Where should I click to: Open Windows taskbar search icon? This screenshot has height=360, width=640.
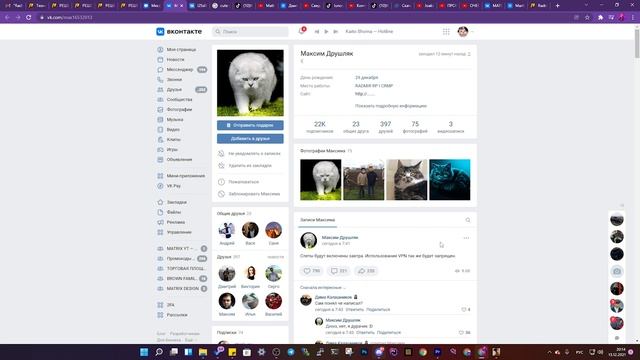(159, 352)
